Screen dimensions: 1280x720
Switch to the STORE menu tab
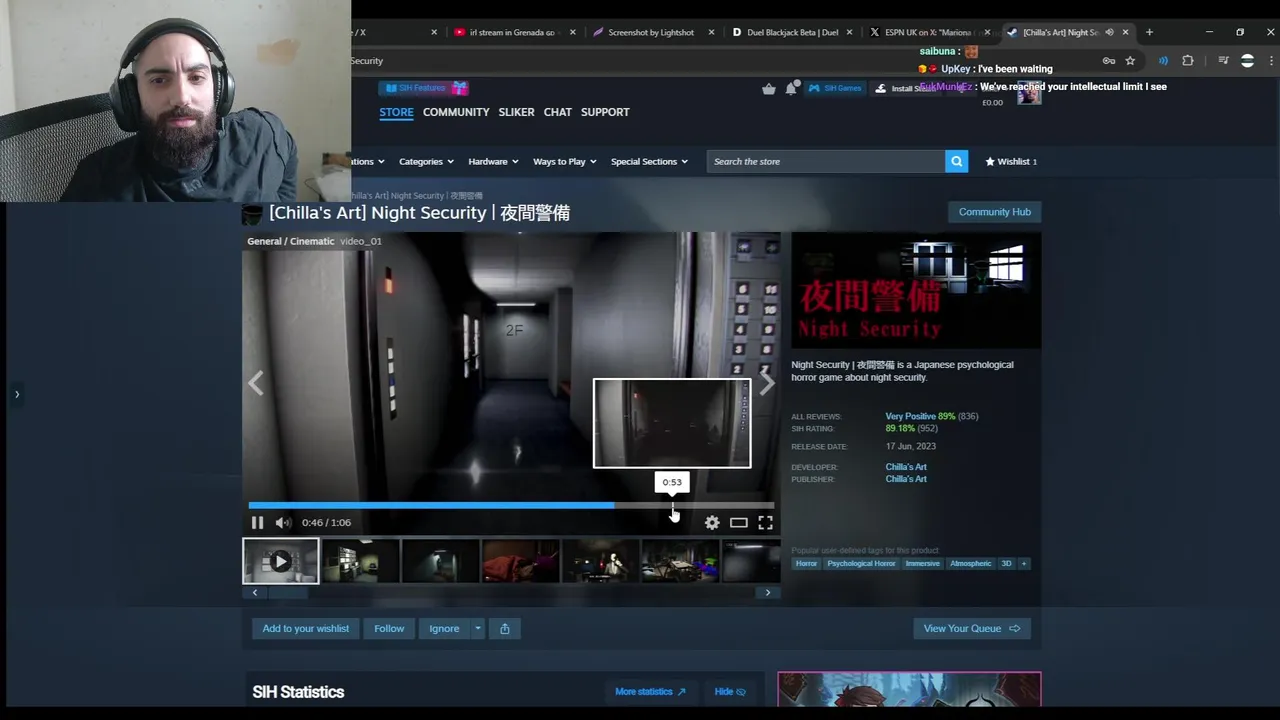point(396,112)
